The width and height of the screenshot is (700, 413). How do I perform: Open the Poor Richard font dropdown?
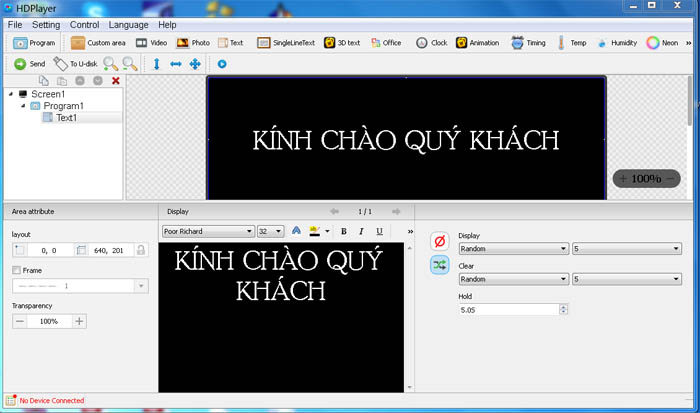[x=248, y=231]
